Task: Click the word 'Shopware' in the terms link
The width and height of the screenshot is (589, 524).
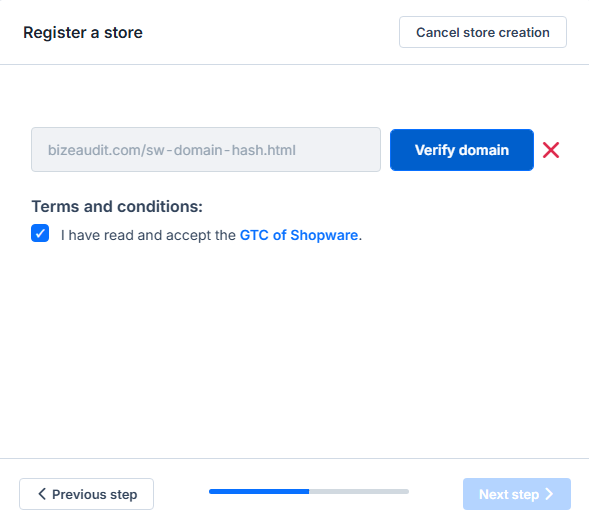Action: 324,236
